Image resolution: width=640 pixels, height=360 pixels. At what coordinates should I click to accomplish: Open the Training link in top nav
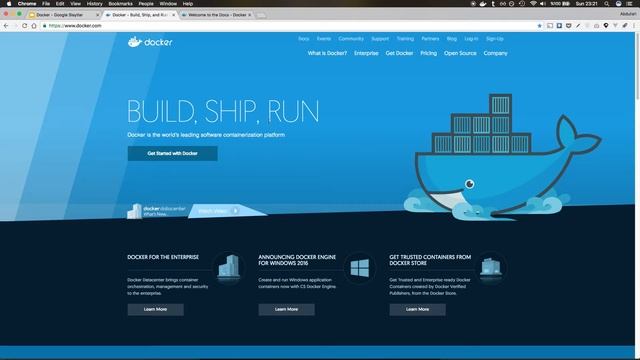click(405, 39)
